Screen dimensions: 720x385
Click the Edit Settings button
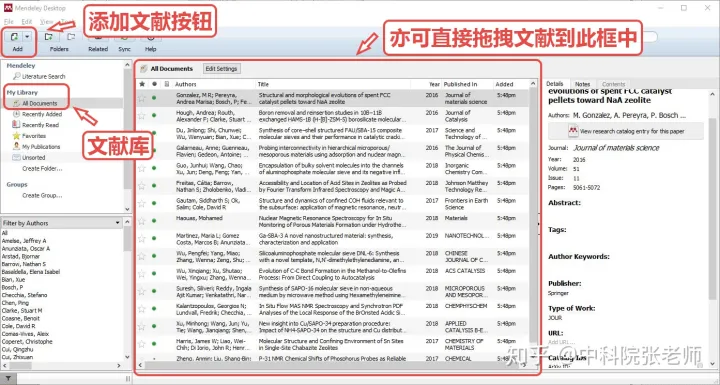[x=221, y=68]
